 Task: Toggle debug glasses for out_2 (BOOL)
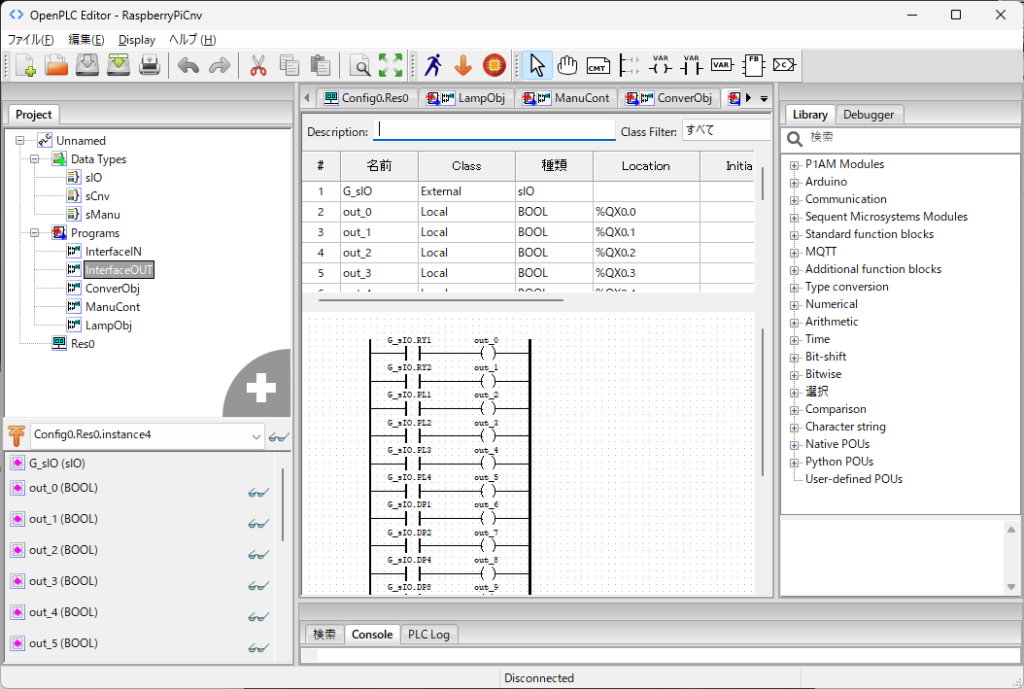coord(259,554)
